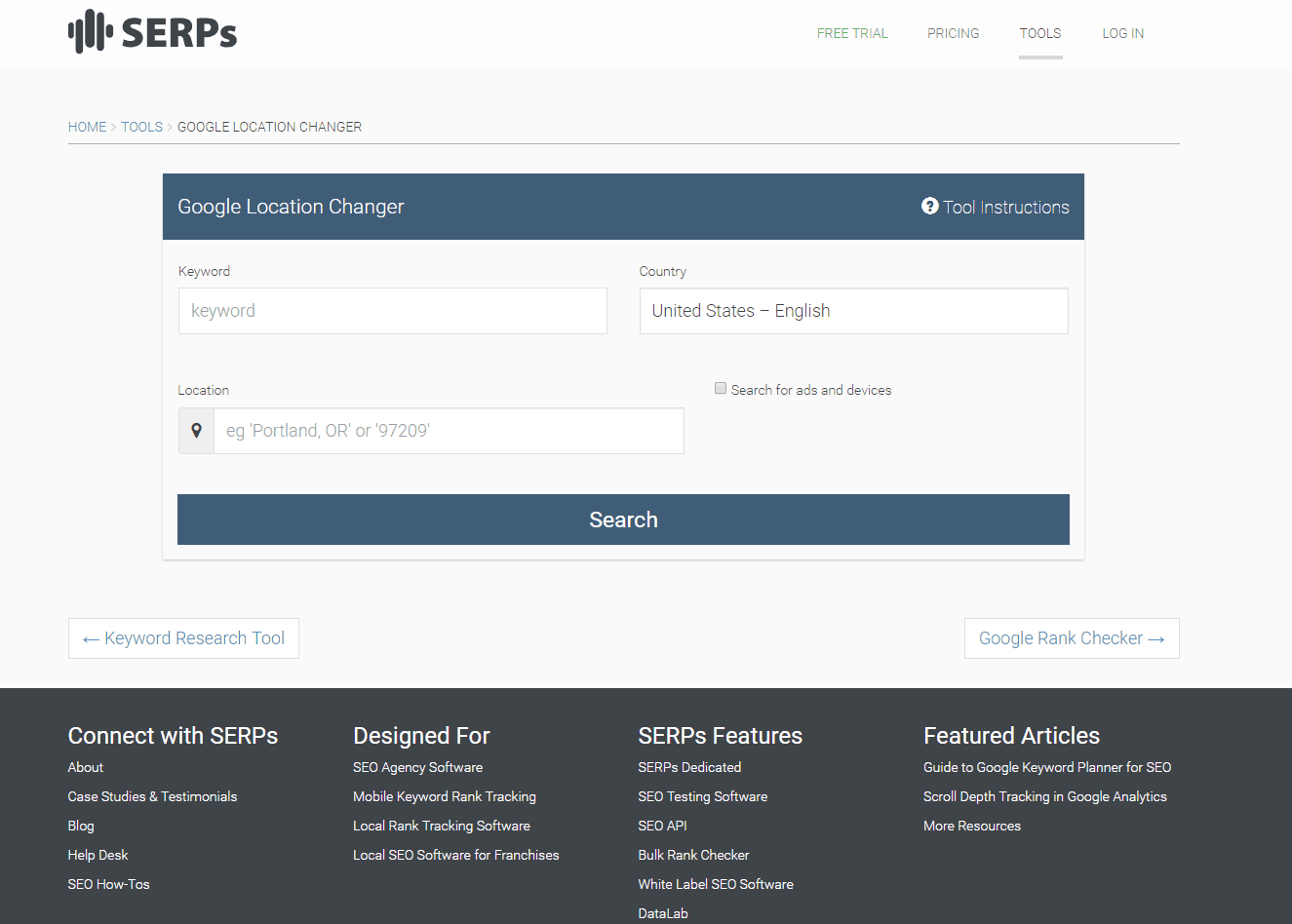
Task: Click the SERPs logo
Action: (153, 32)
